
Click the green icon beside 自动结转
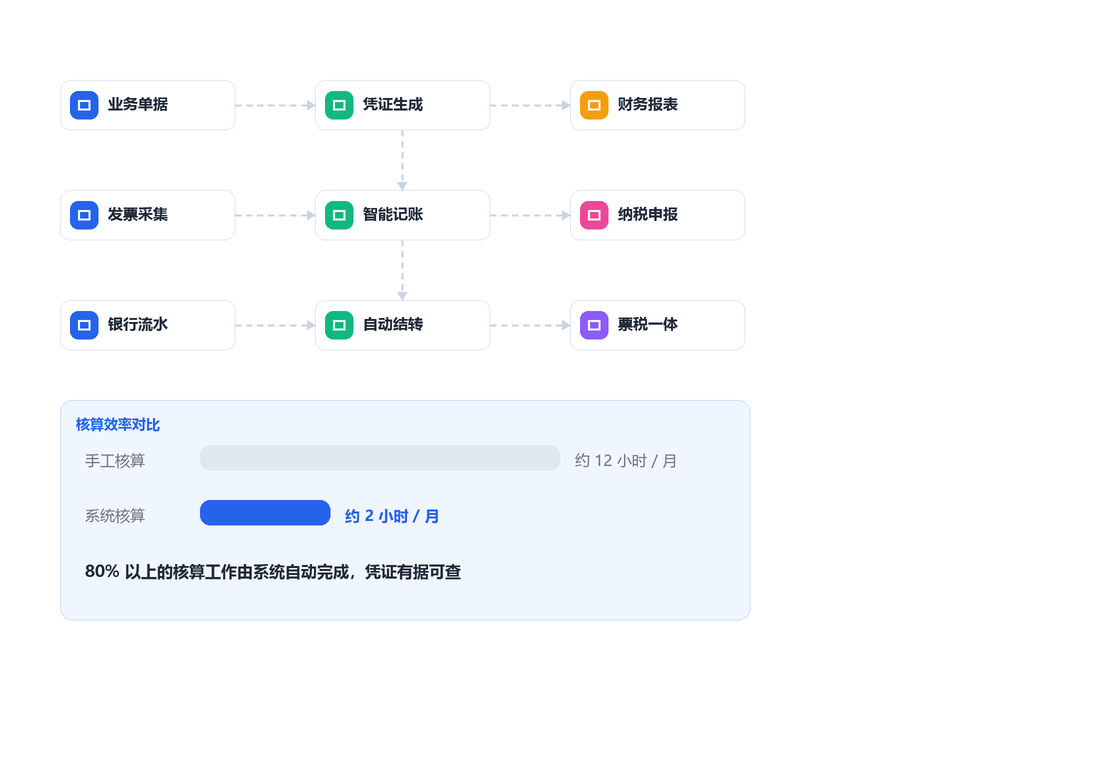[x=339, y=326]
